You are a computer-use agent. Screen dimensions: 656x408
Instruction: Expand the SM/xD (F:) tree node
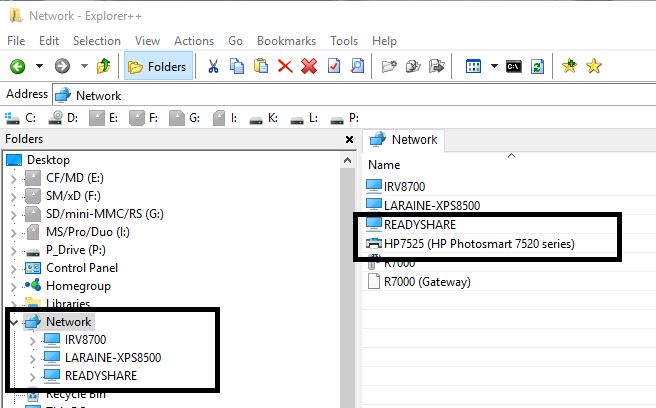tap(13, 197)
